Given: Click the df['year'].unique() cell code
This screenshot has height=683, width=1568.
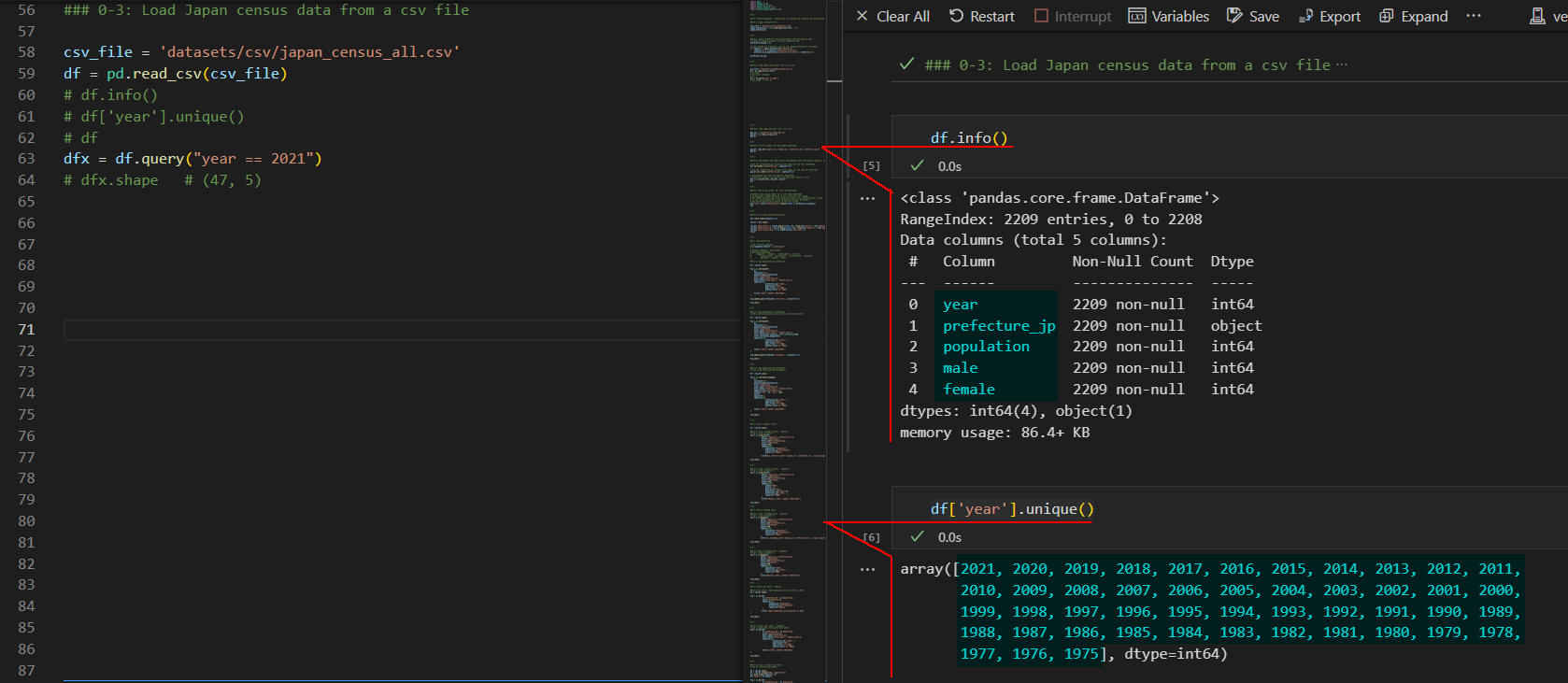Looking at the screenshot, I should [x=1012, y=508].
